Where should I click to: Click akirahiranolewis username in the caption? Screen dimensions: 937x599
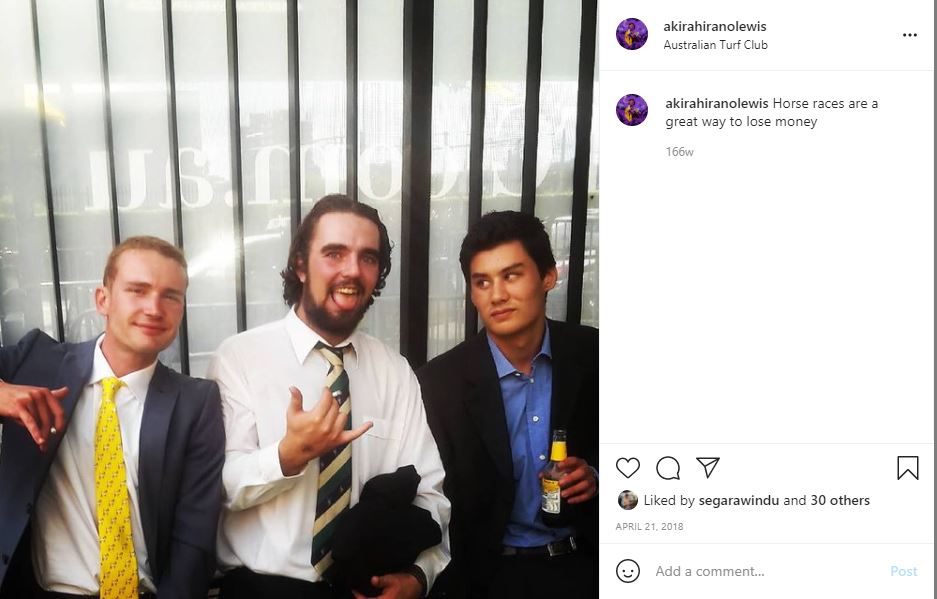click(x=716, y=103)
